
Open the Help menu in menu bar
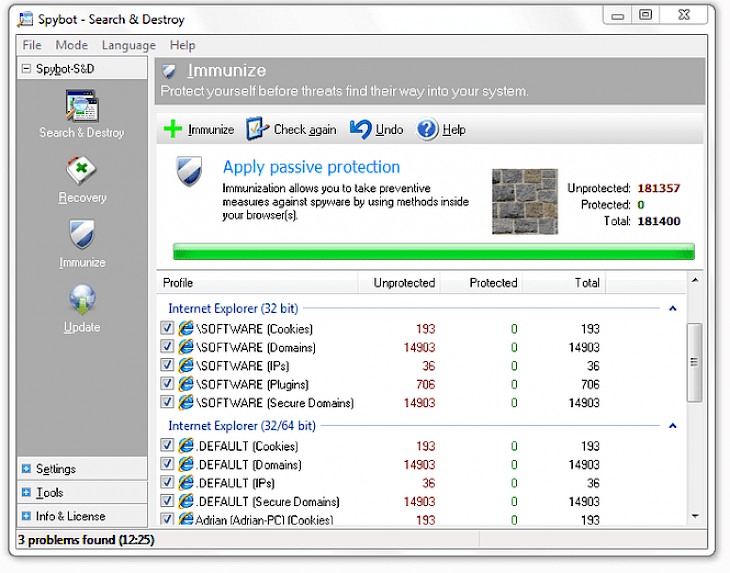pos(182,45)
